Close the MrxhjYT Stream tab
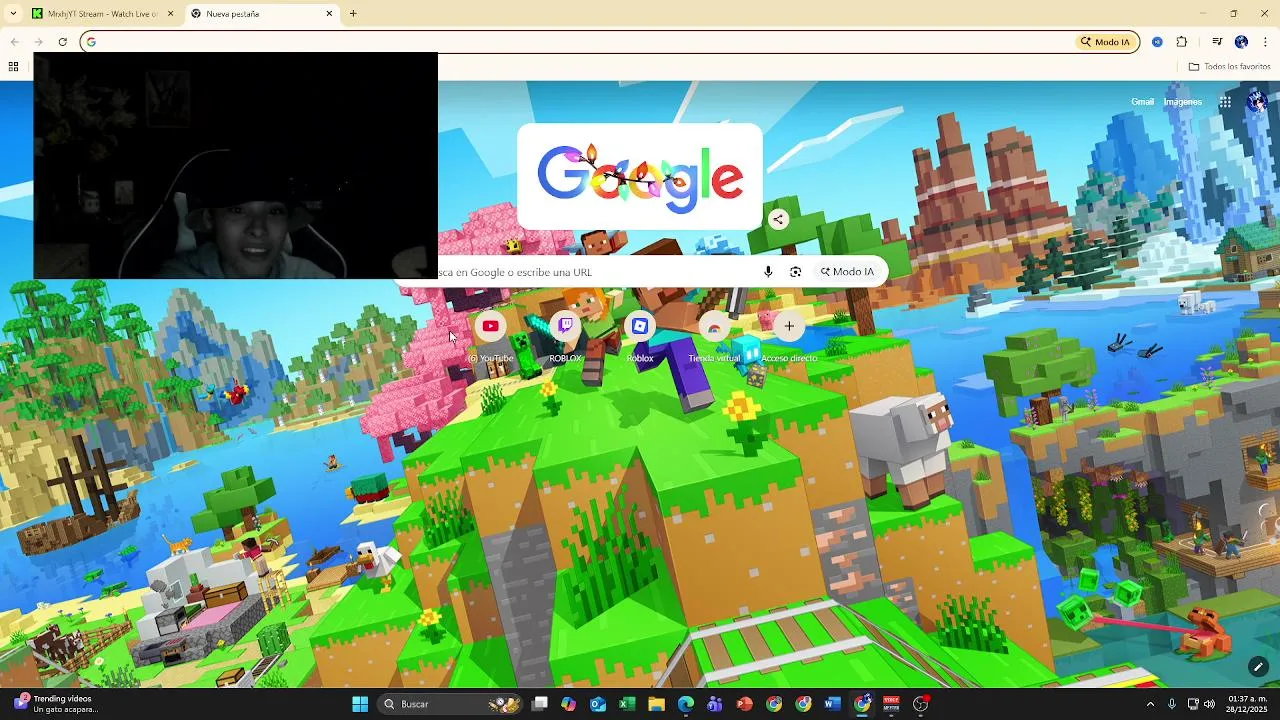Viewport: 1280px width, 720px height. (x=170, y=14)
